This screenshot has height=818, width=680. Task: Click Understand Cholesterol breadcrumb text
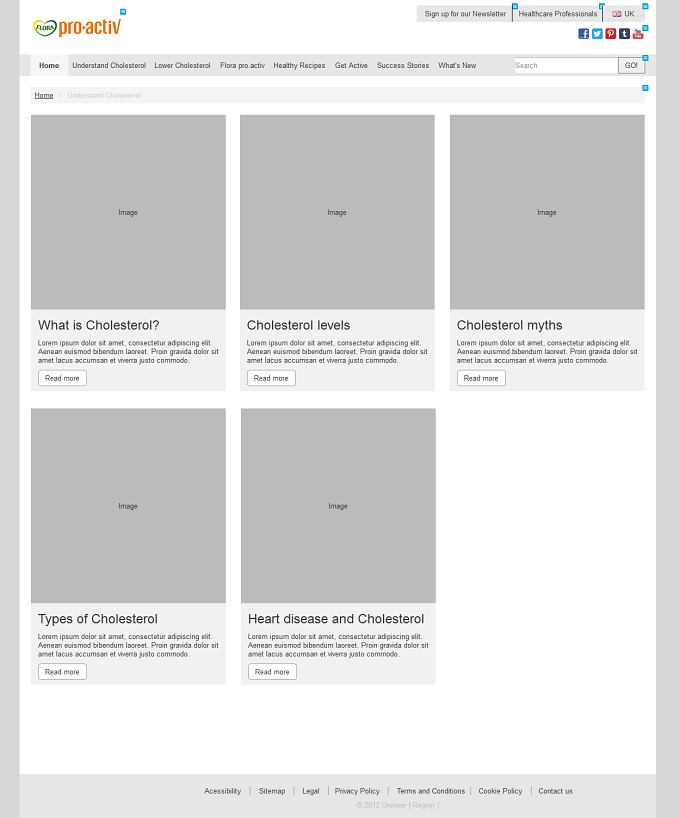click(104, 95)
